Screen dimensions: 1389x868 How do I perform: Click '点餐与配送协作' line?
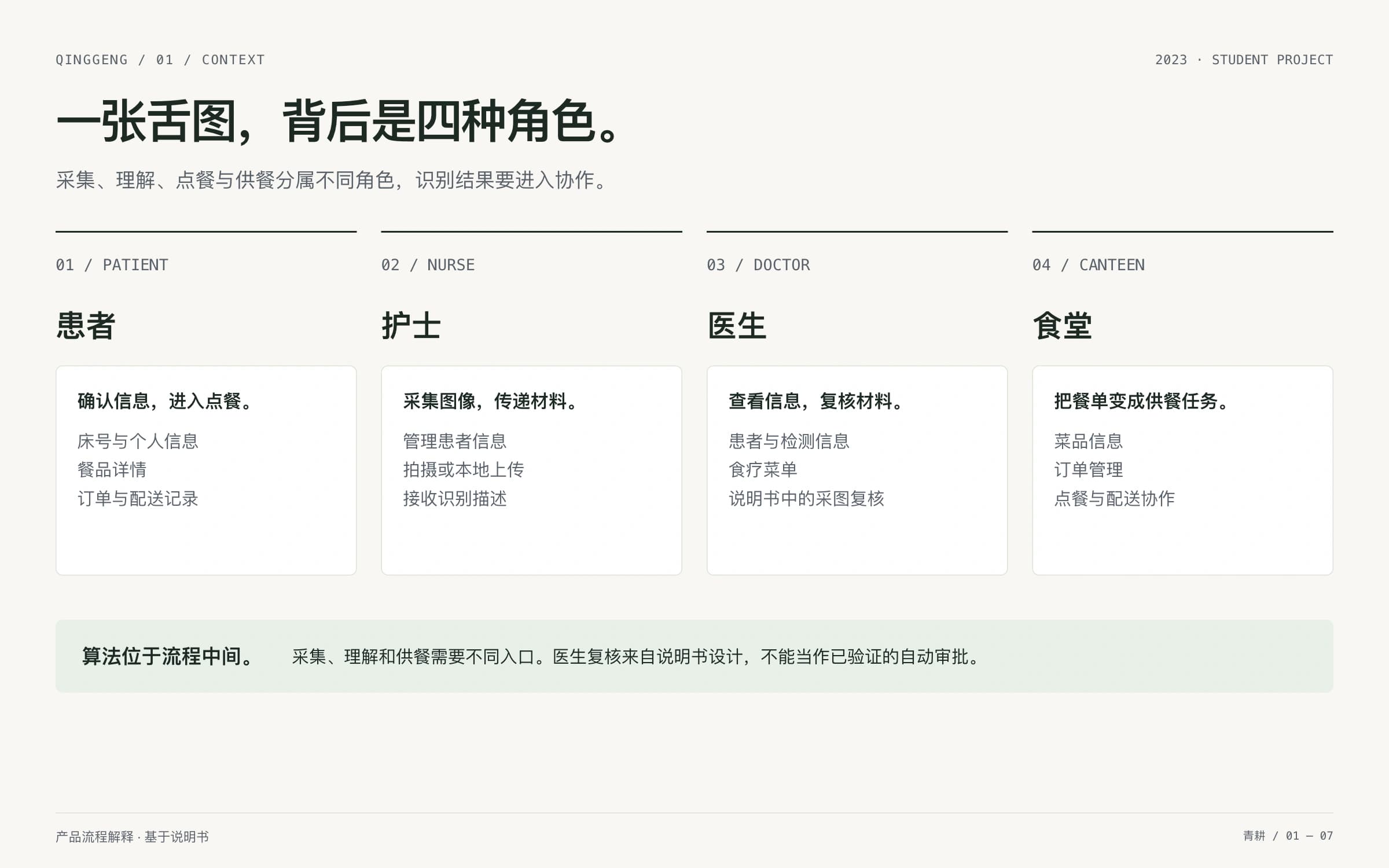(1115, 498)
